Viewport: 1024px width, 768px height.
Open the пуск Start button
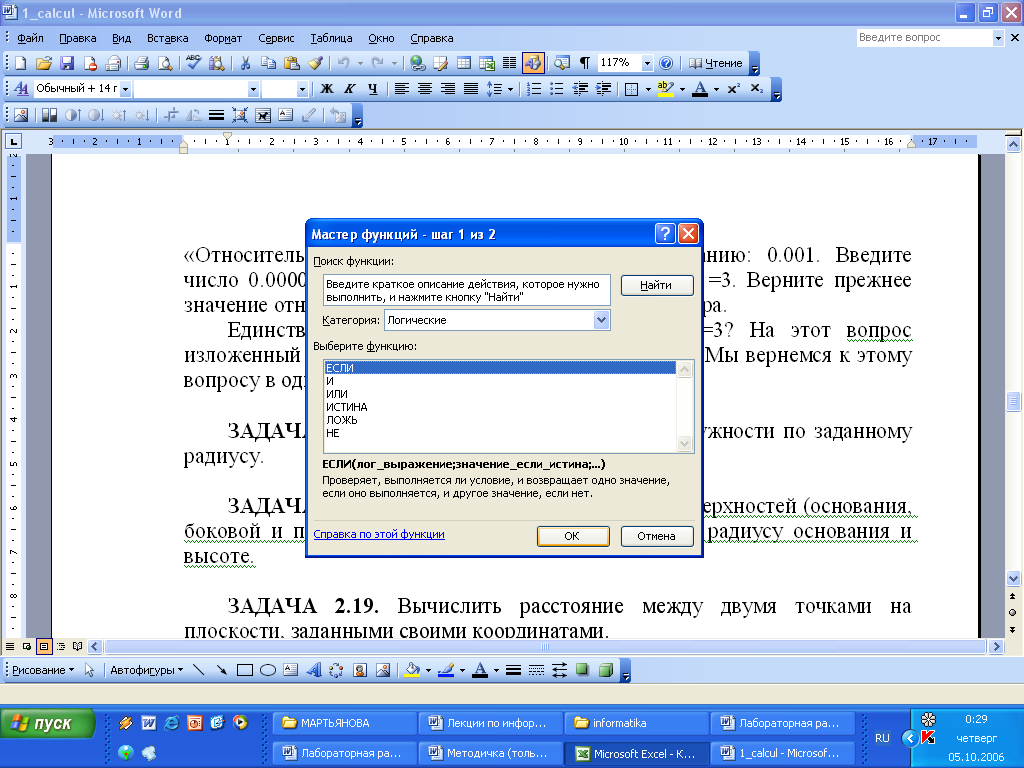[47, 724]
